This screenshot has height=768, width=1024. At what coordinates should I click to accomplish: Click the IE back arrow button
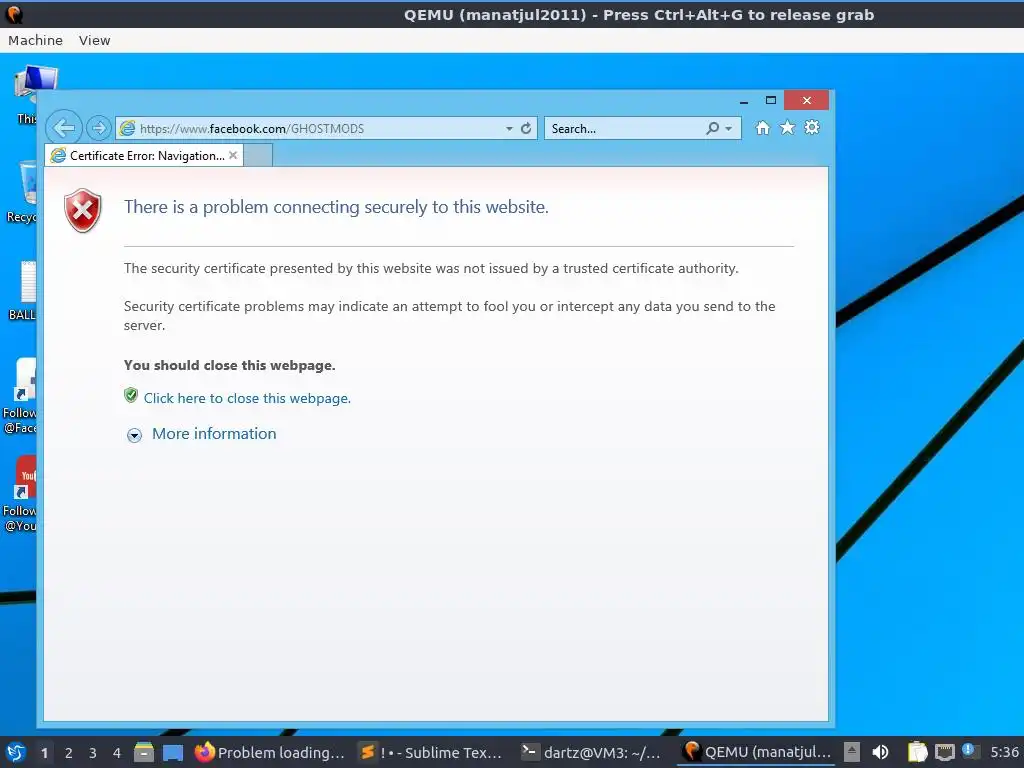click(64, 127)
